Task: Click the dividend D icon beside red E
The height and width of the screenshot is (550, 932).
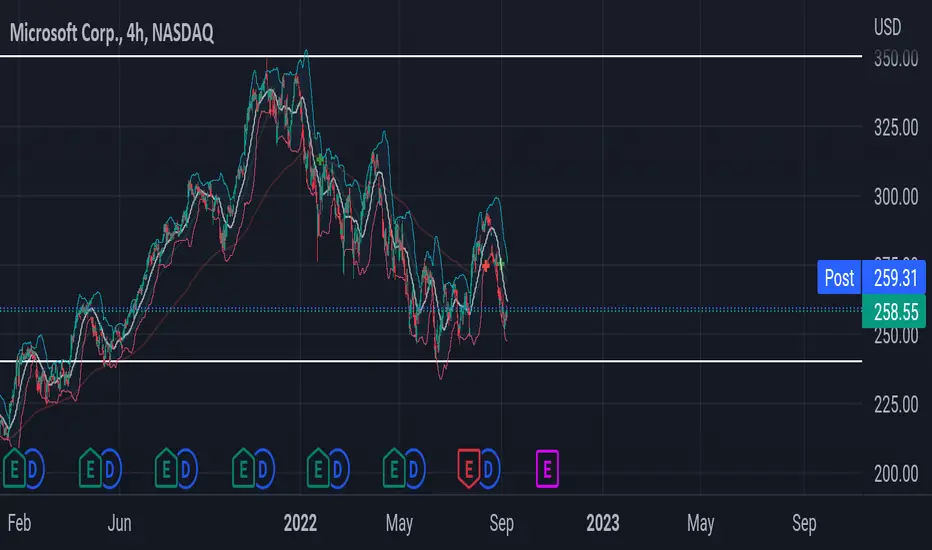Action: click(489, 469)
